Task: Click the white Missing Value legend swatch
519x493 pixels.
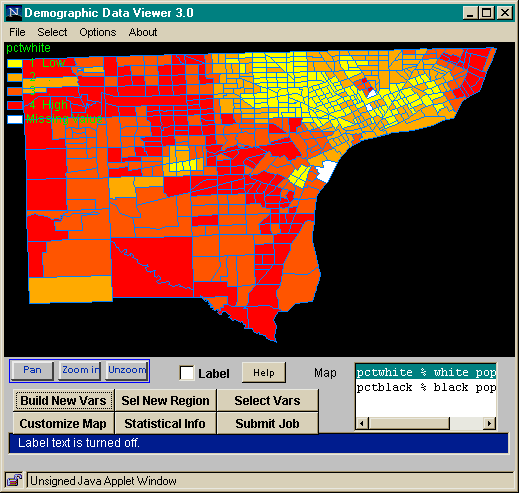Action: click(15, 119)
